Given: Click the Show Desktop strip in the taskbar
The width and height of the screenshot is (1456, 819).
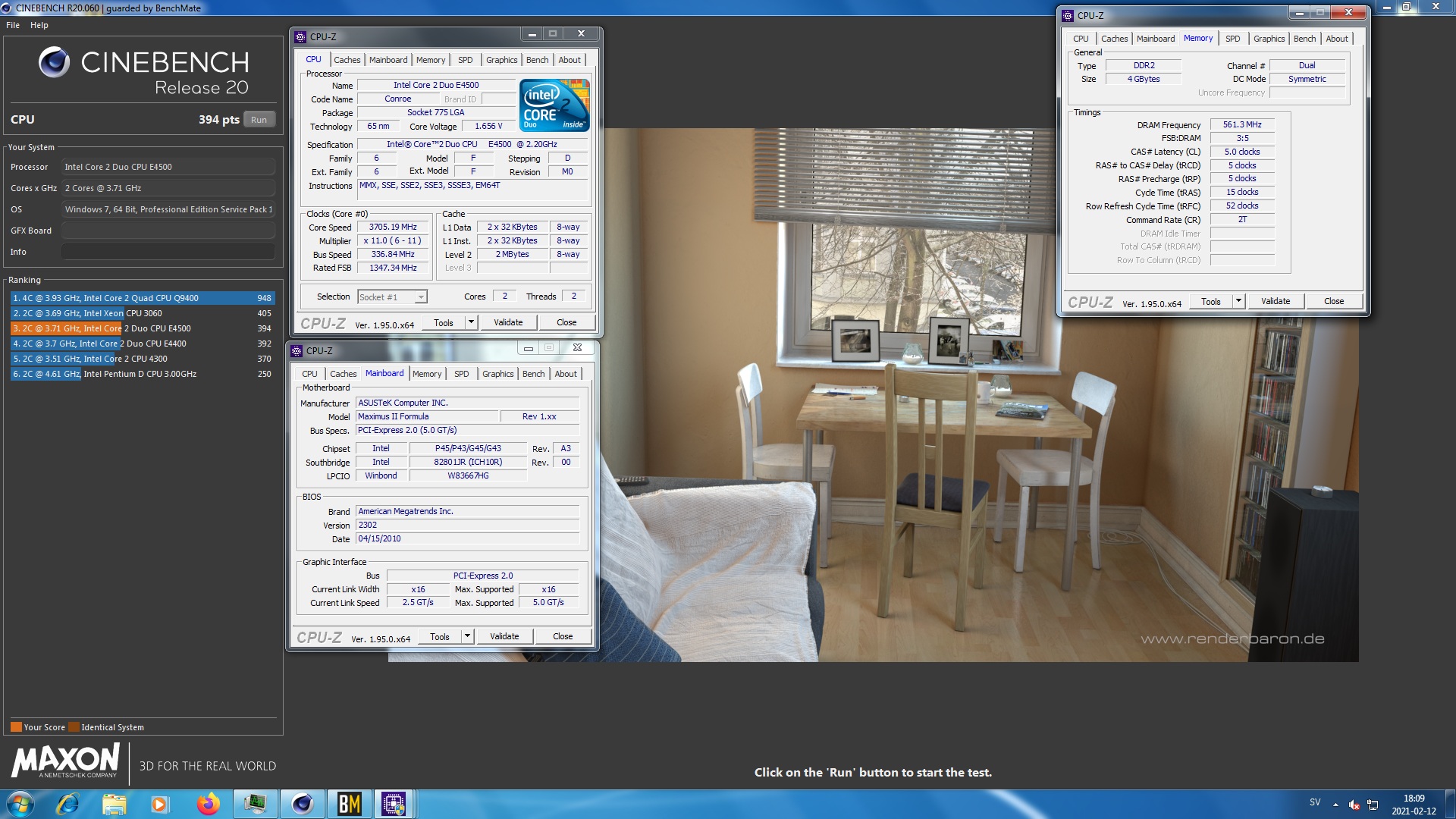Looking at the screenshot, I should (1450, 804).
